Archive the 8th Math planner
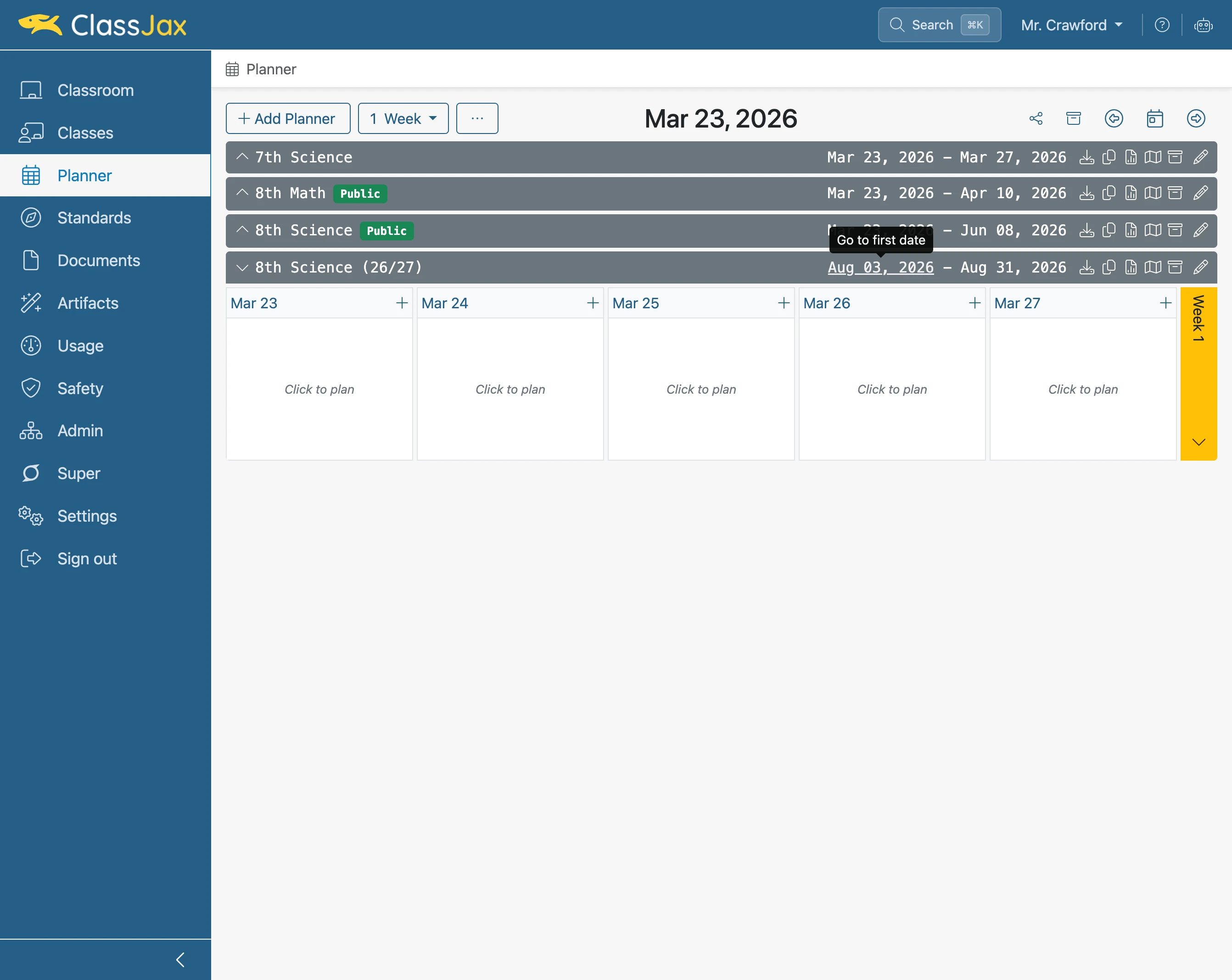The height and width of the screenshot is (980, 1232). pyautogui.click(x=1175, y=193)
